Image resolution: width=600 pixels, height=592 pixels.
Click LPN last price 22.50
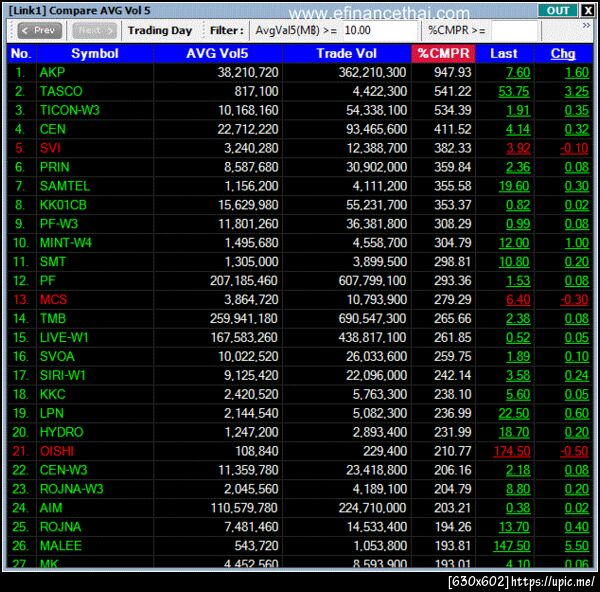point(514,413)
